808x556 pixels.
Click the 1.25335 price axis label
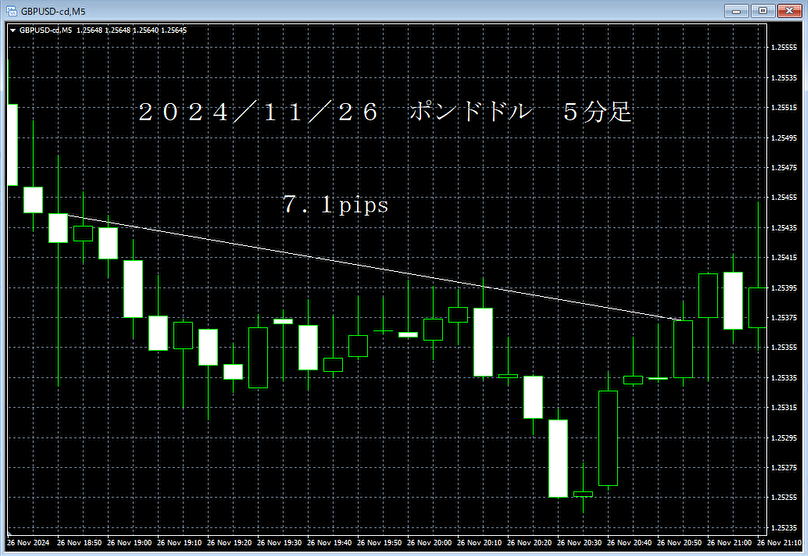(784, 378)
